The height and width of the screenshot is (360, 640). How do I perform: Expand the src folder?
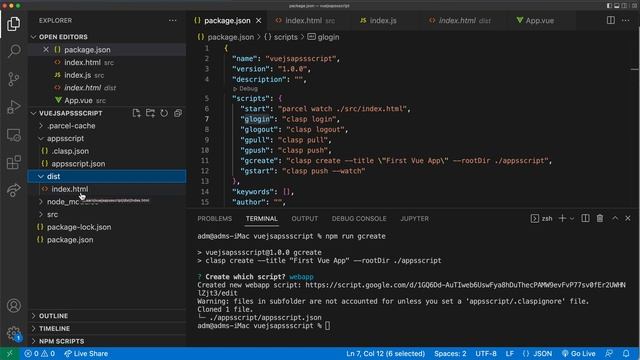[x=107, y=214]
